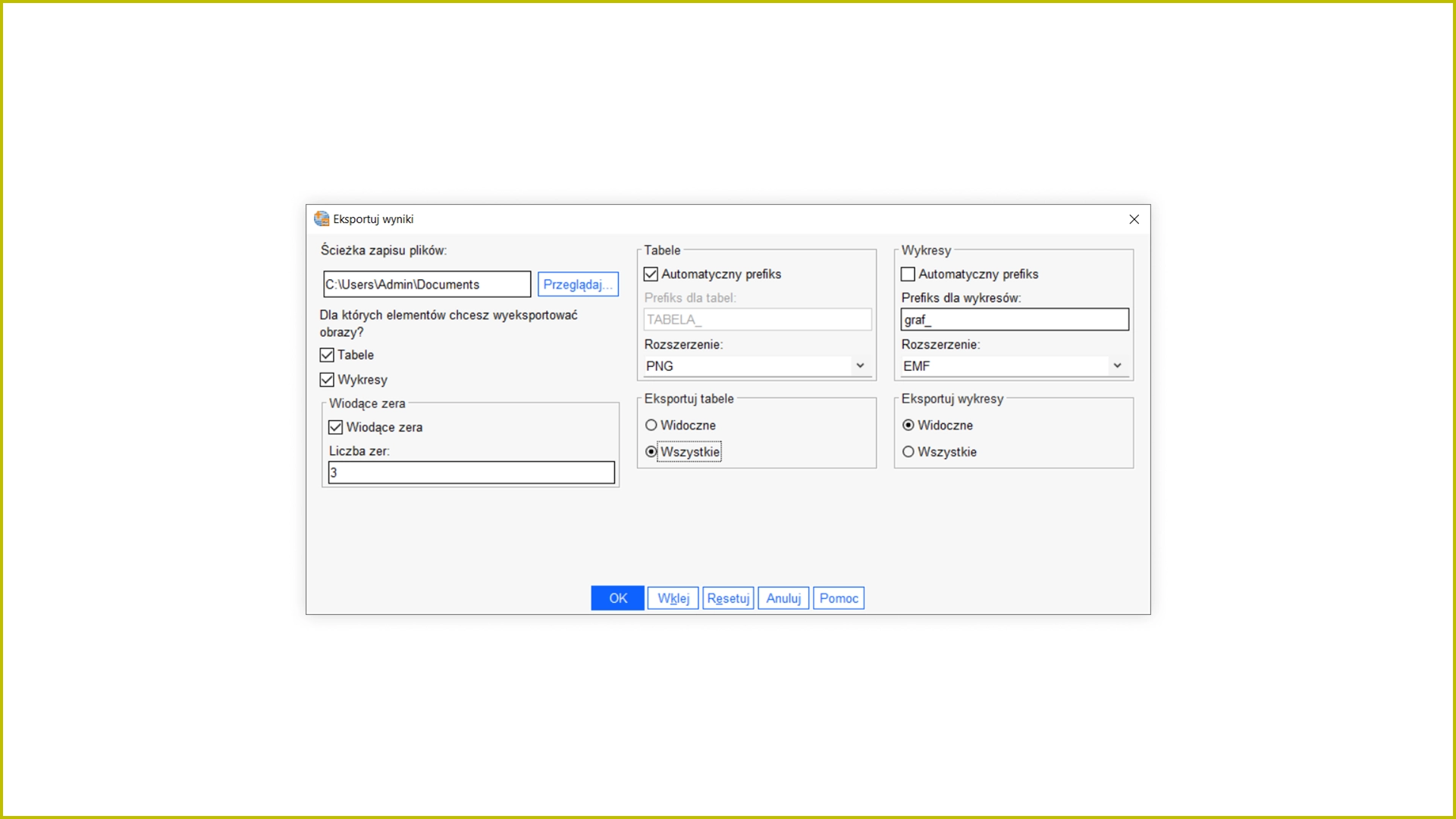Click the Liczba zer input field

[x=471, y=473]
